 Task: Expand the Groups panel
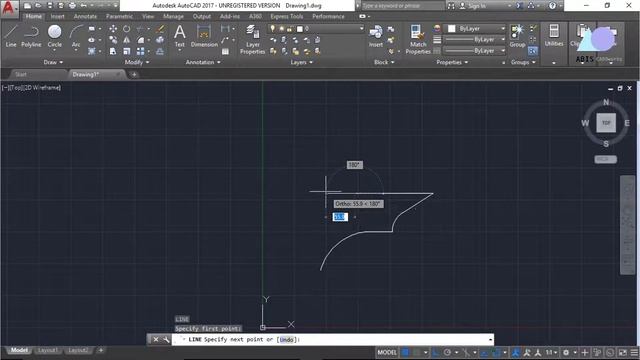pos(523,62)
